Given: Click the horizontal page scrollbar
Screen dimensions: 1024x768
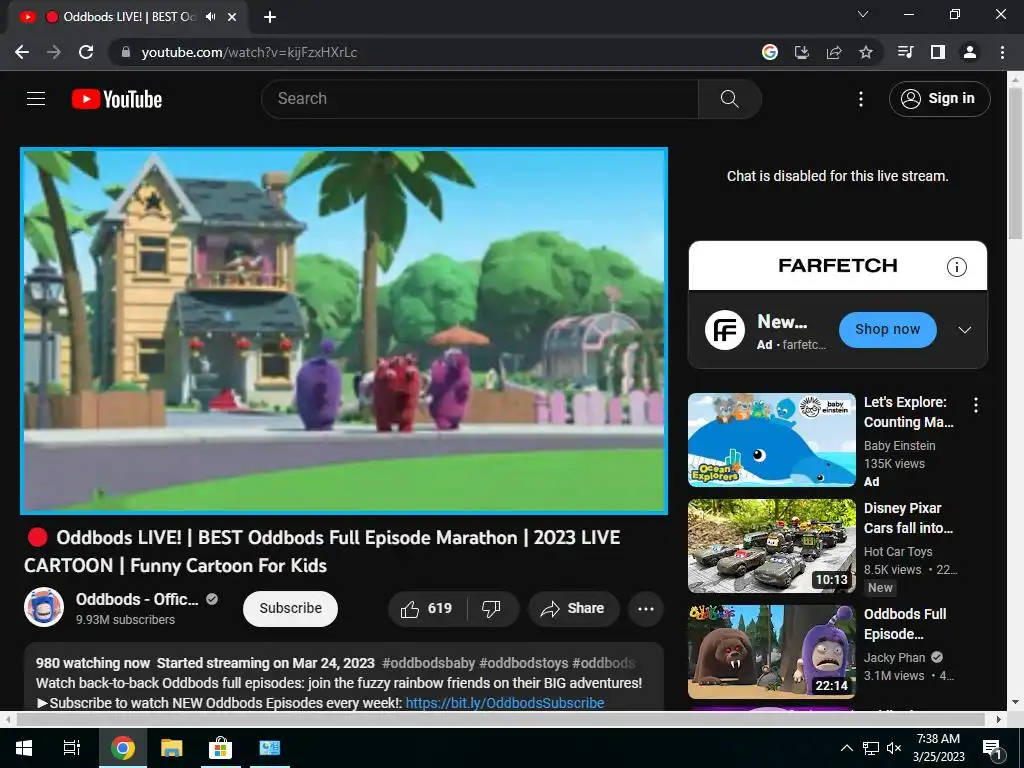Looking at the screenshot, I should 500,719.
